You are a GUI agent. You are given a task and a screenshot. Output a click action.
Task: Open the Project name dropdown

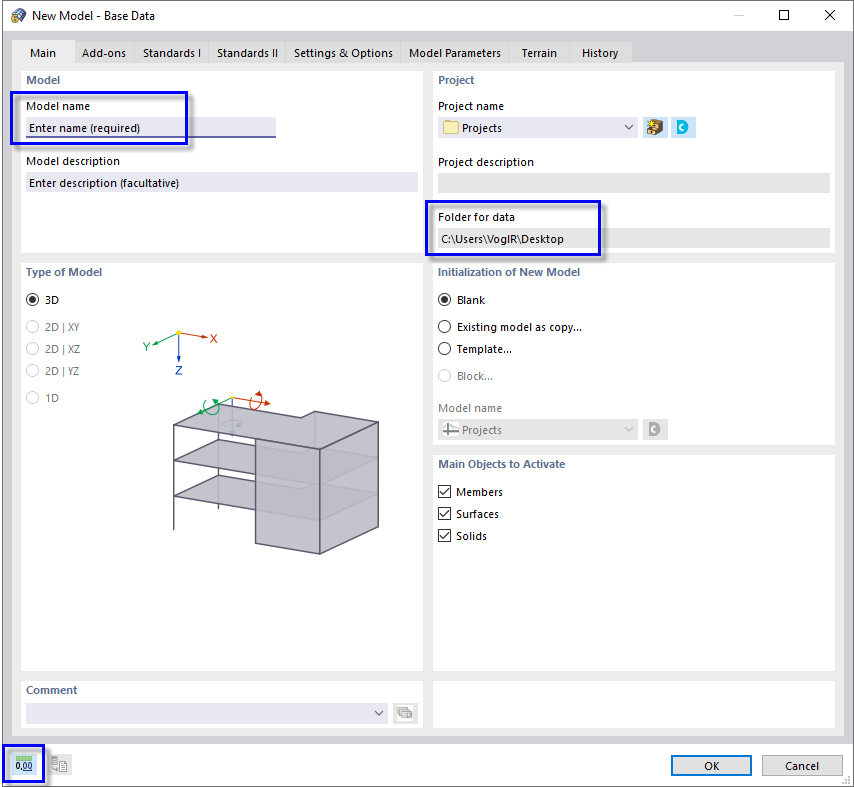(628, 127)
